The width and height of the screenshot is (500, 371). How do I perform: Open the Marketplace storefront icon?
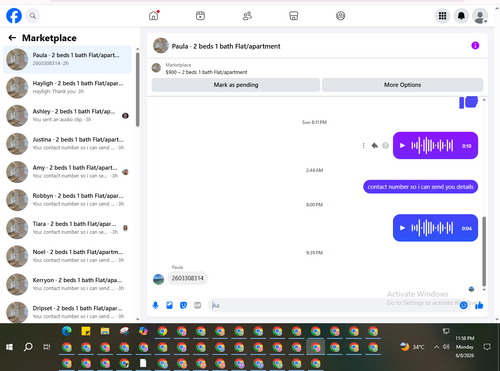pos(294,16)
